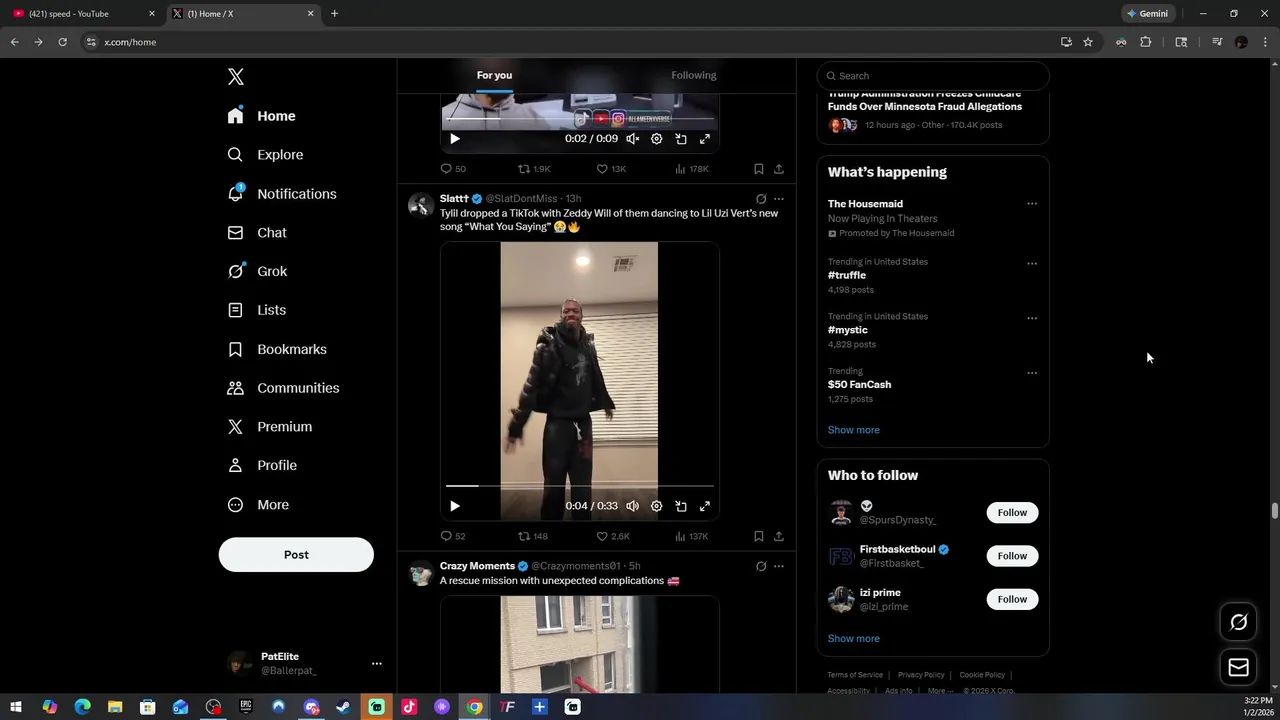Open Chat in the sidebar
Viewport: 1280px width, 720px height.
point(258,232)
